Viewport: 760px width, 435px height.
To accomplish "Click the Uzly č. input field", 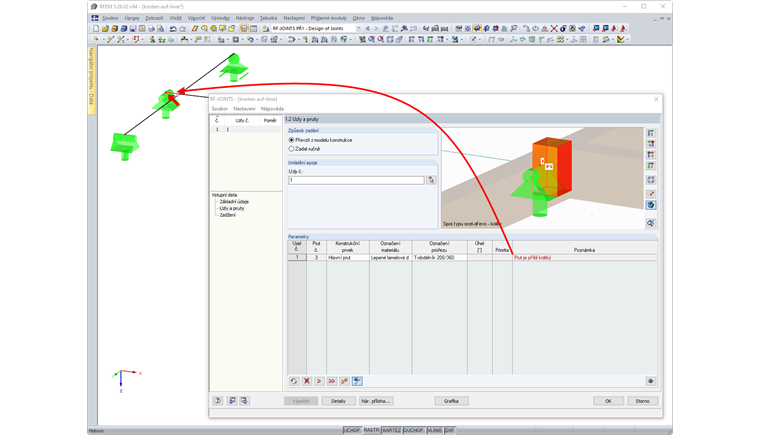I will coord(356,180).
